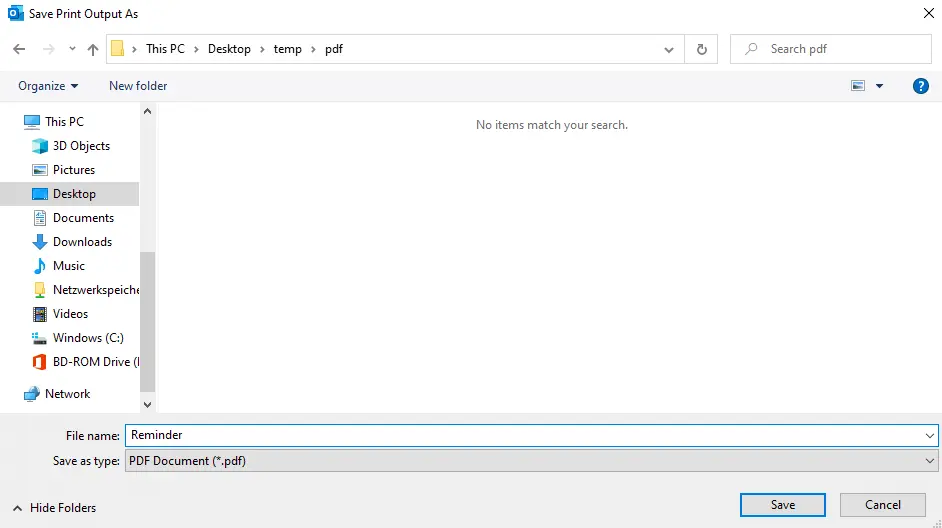This screenshot has width=942, height=528.
Task: Select 'pdf' in the address breadcrumb
Action: tap(333, 49)
